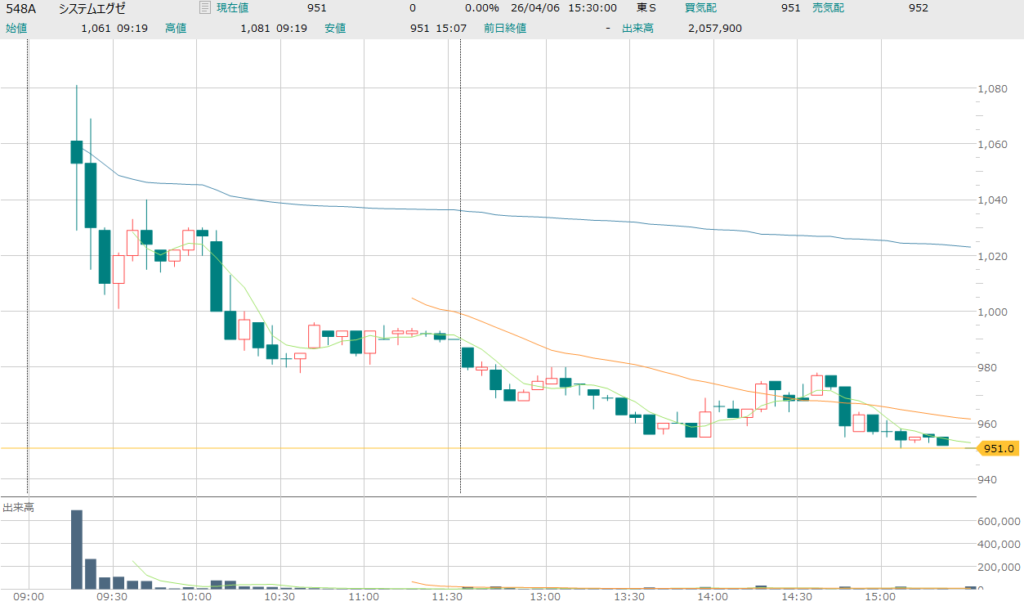Click the 出来高 title of volume panel
Screen dimensions: 1024x606
18,508
